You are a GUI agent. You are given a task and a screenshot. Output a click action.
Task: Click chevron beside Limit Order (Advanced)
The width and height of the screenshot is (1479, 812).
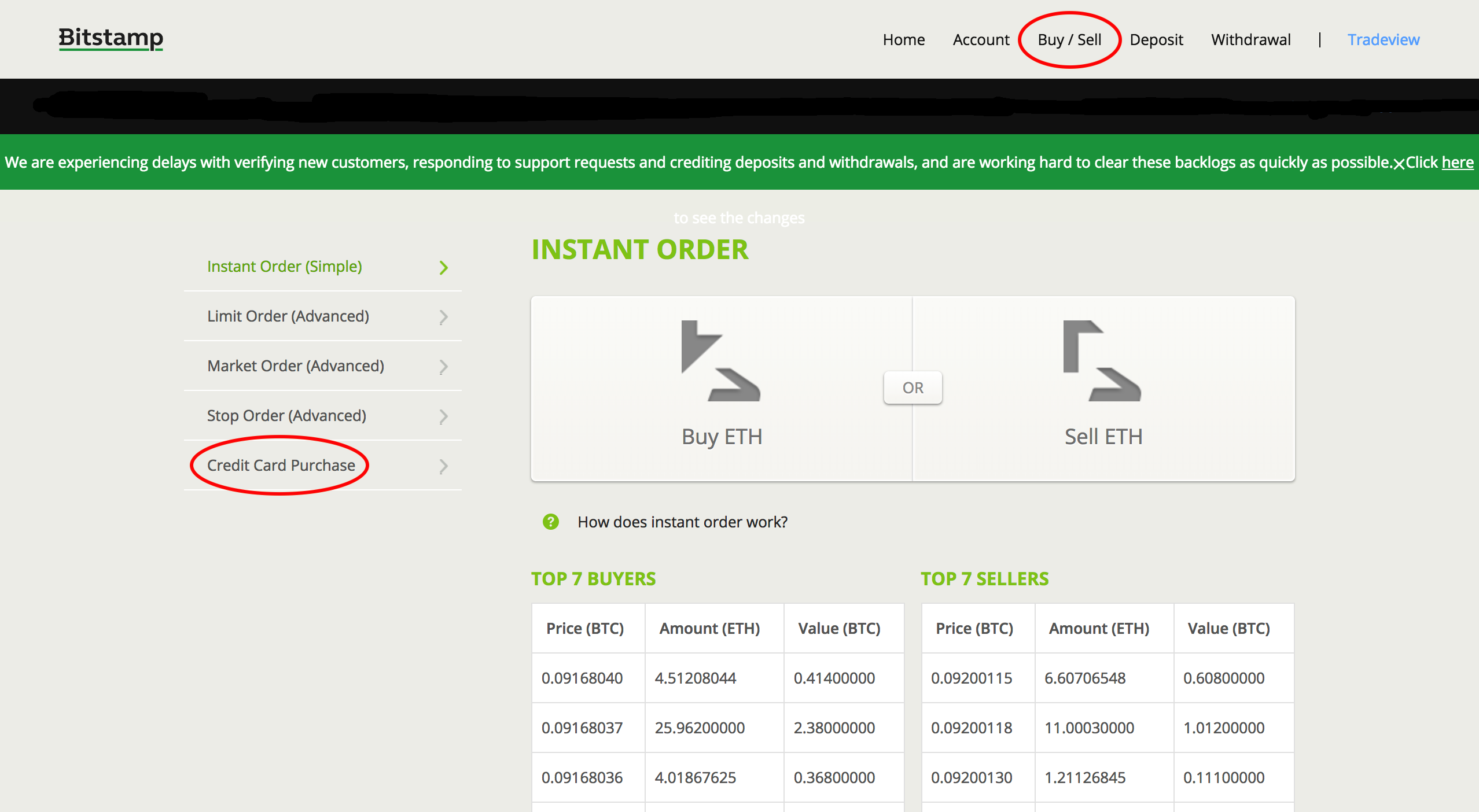[443, 317]
